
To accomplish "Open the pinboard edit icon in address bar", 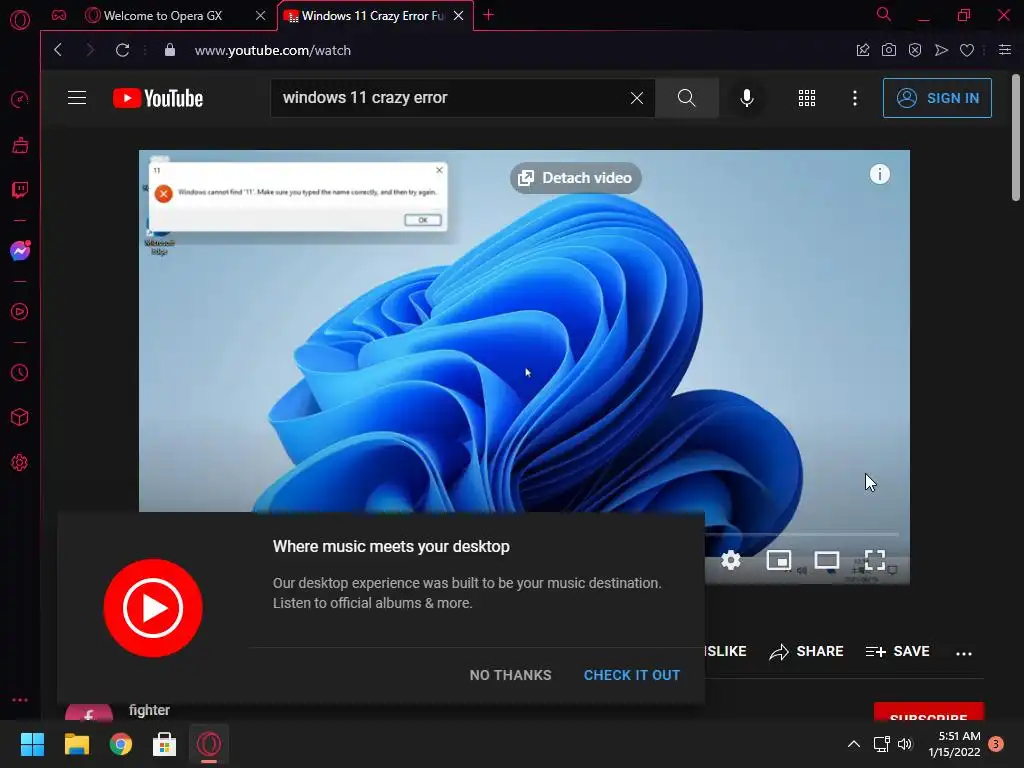I will tap(863, 50).
